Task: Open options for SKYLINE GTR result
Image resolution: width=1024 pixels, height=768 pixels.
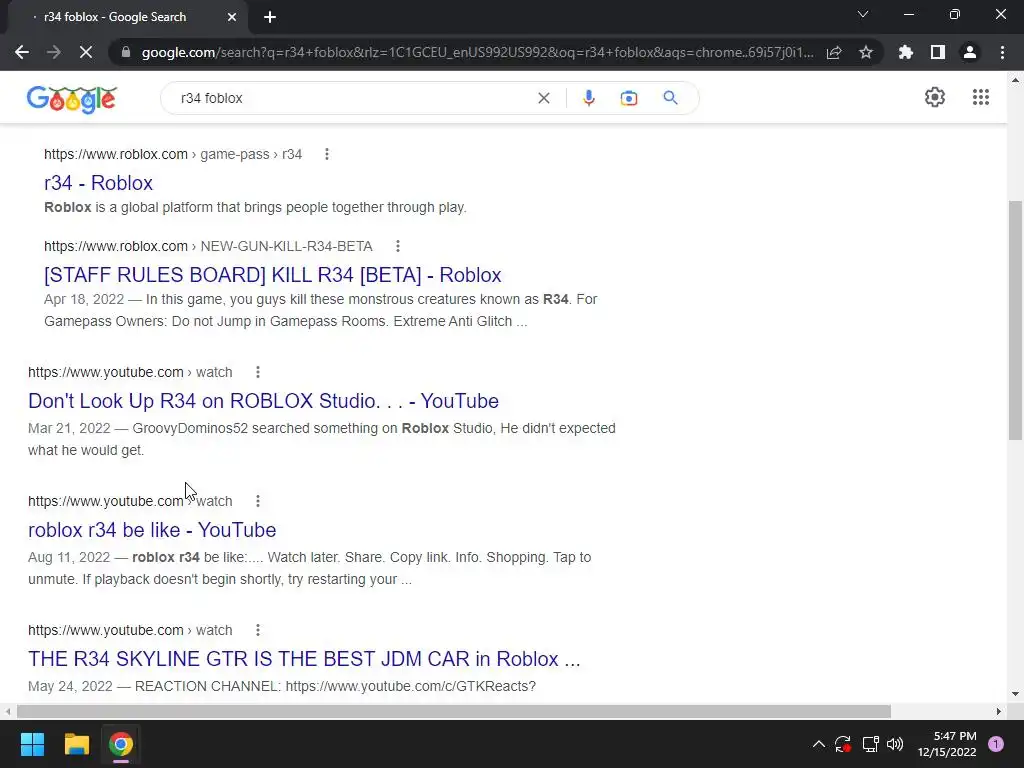Action: coord(258,630)
